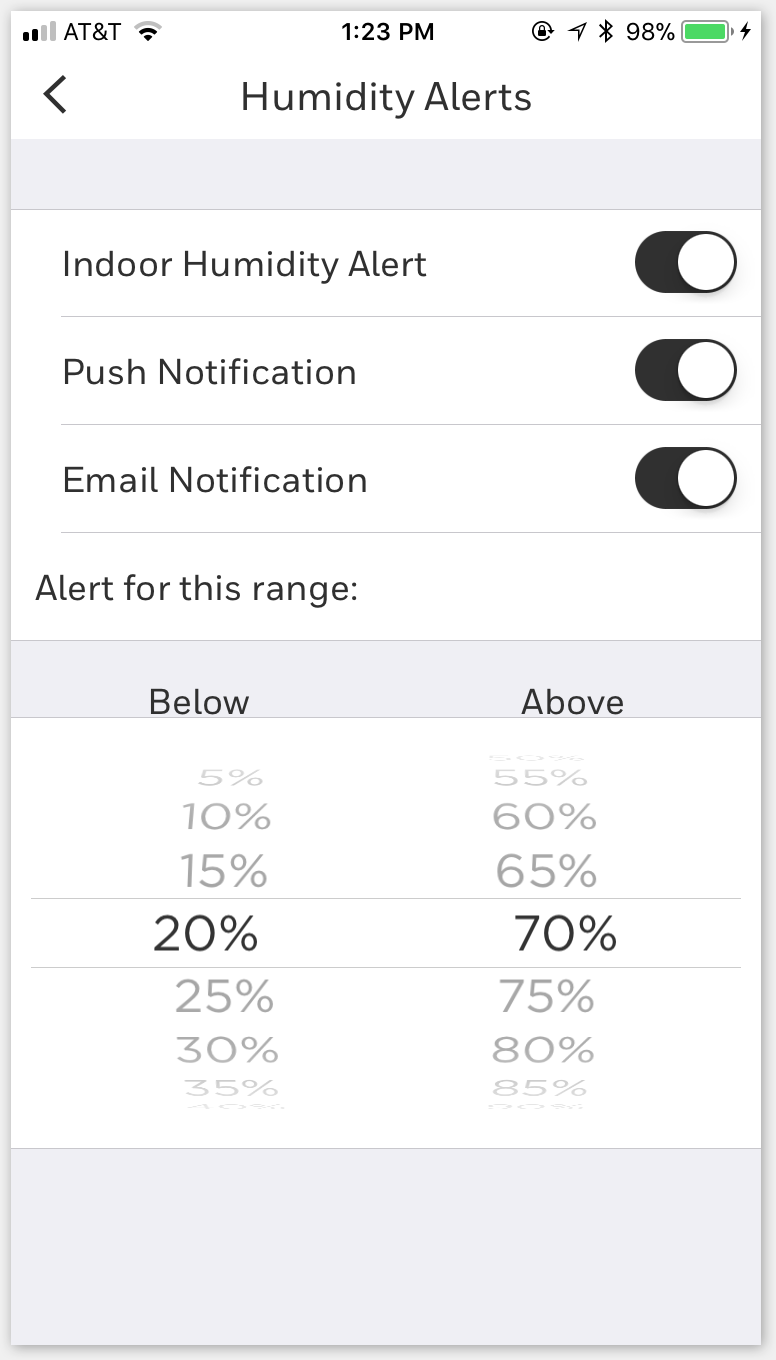Tap the Bluetooth status icon

point(605,32)
